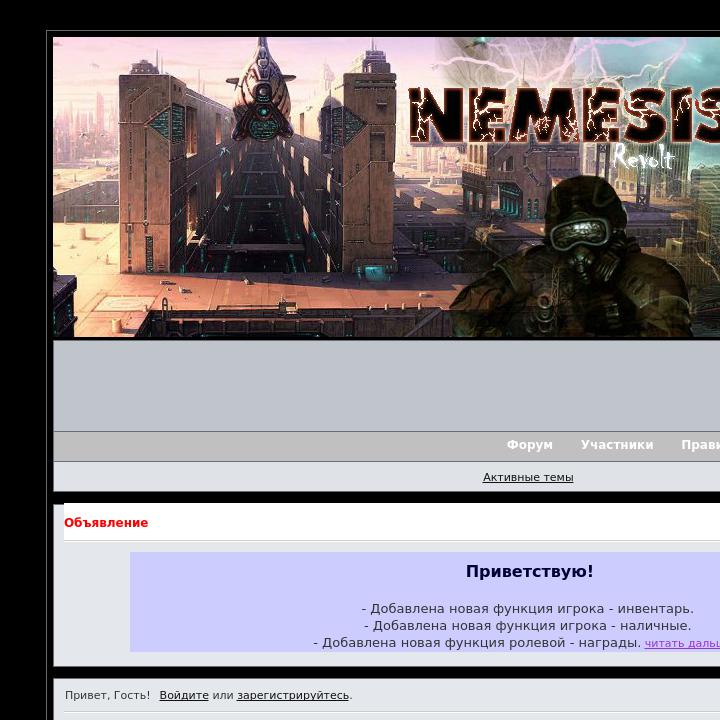Open the Участники menu item
The height and width of the screenshot is (720, 720).
[x=617, y=445]
